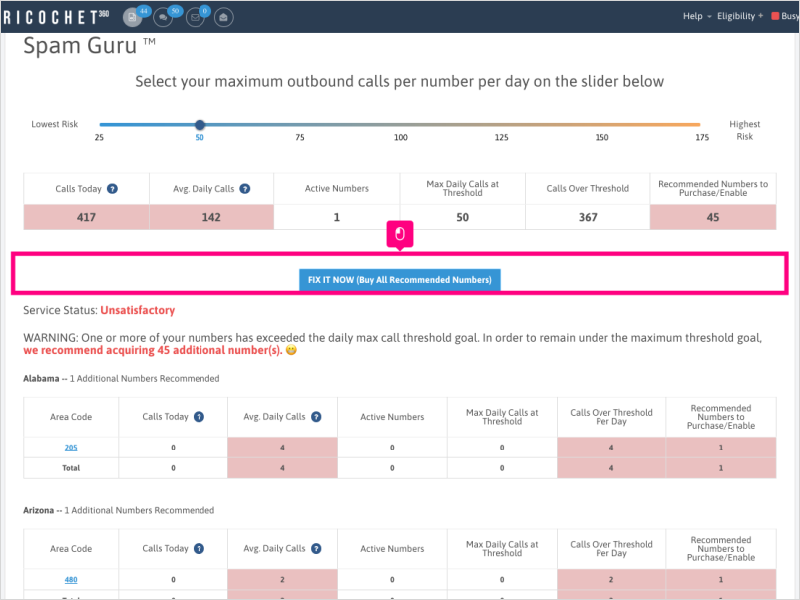Viewport: 800px width, 600px height.
Task: Click the recommend acquiring 45 additional numbers text
Action: 153,351
